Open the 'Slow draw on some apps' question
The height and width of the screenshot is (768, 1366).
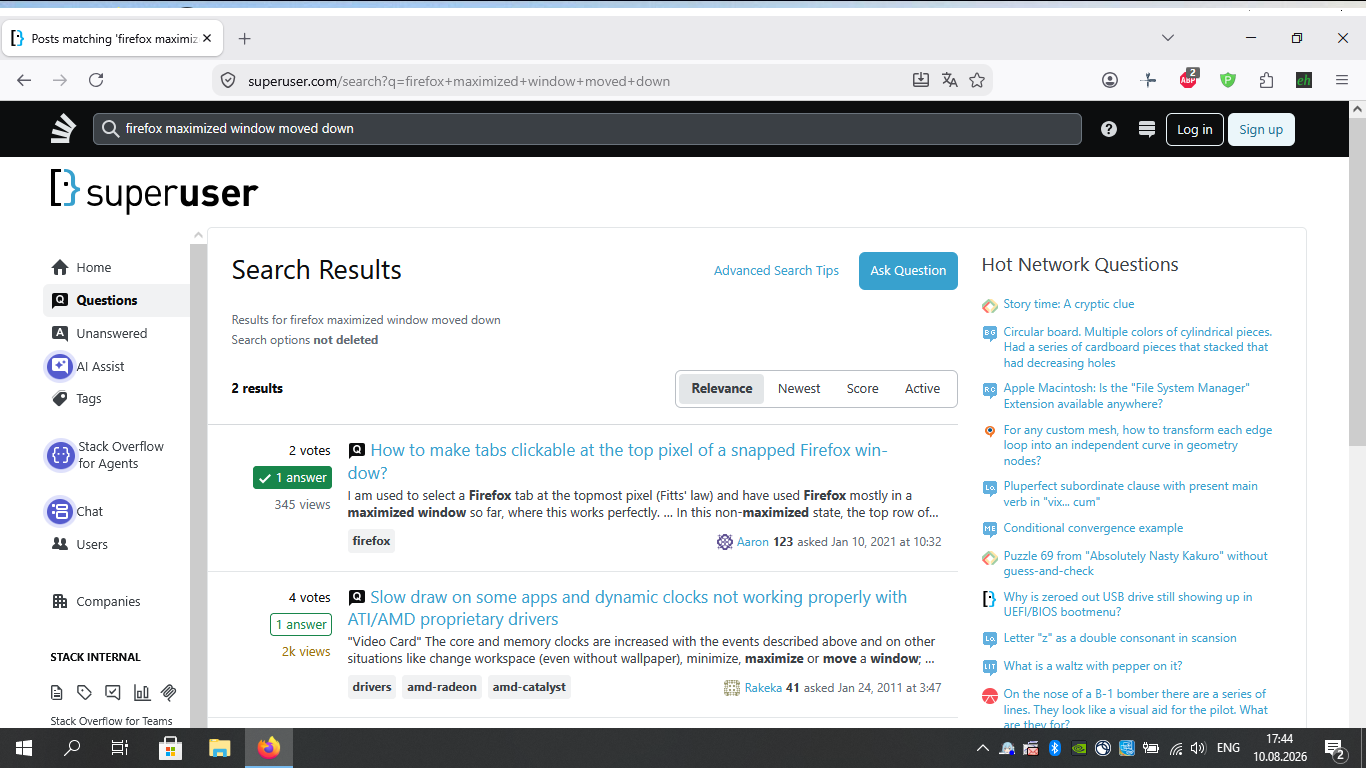[x=628, y=608]
